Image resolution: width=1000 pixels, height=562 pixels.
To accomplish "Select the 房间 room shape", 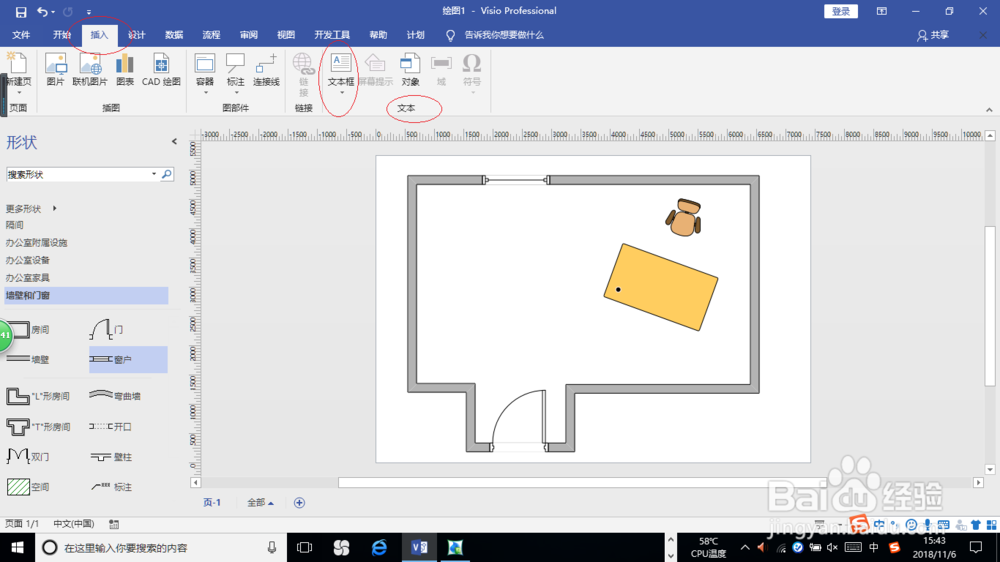I will point(27,330).
